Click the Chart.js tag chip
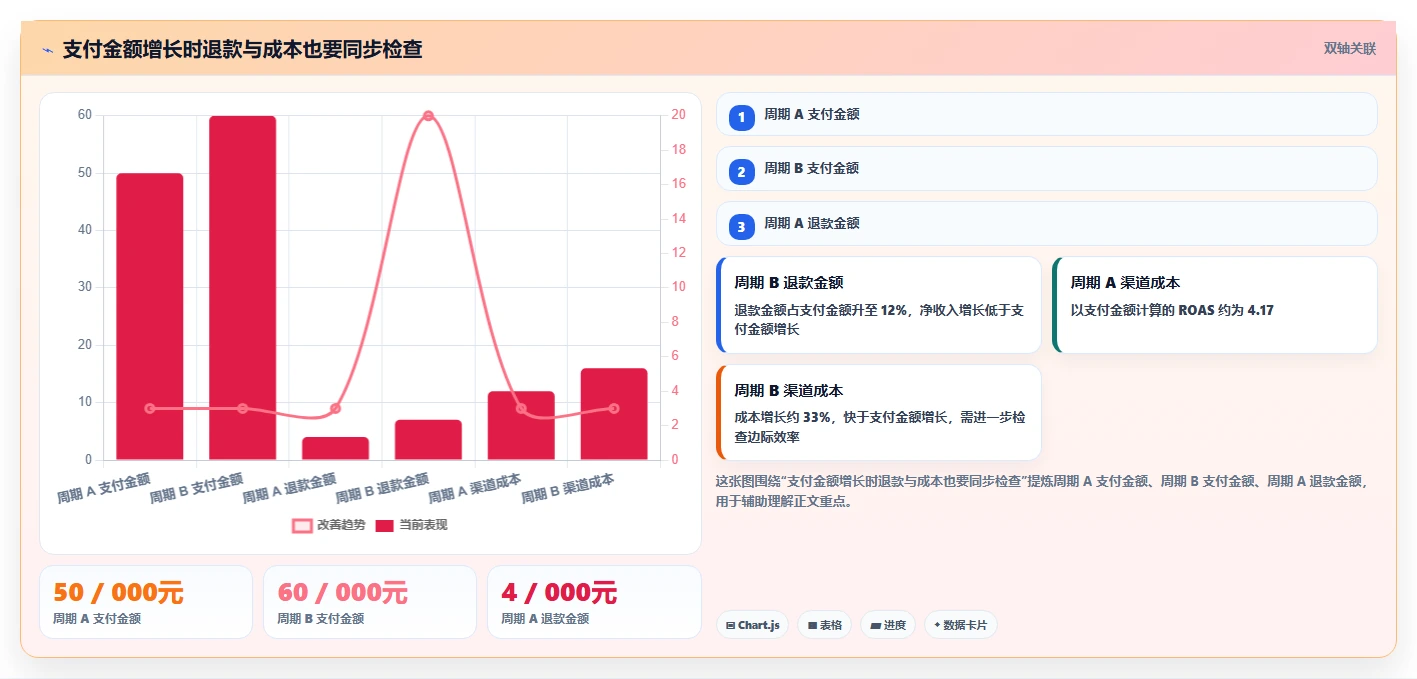1417x679 pixels. coord(752,625)
